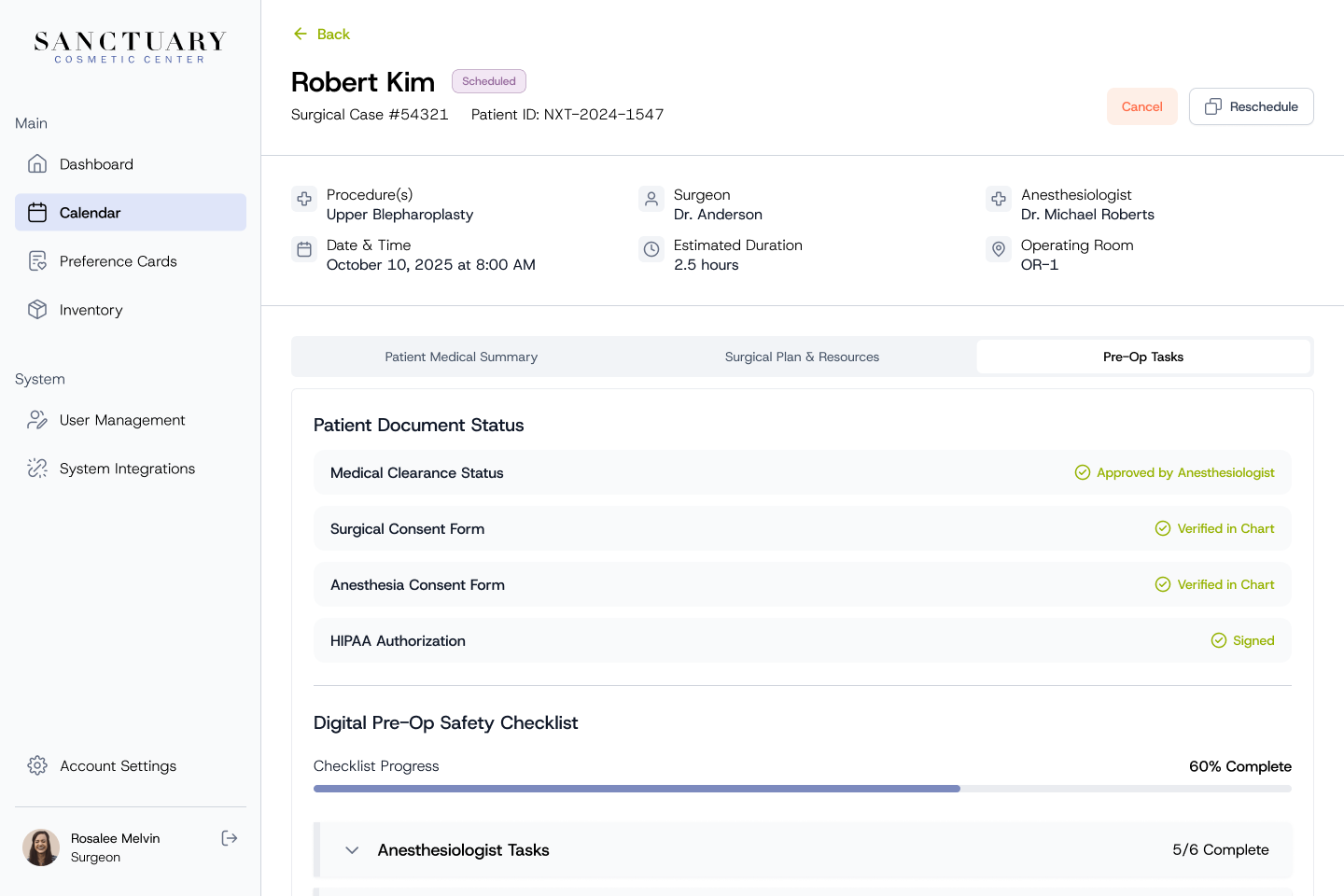This screenshot has height=896, width=1344.
Task: Click the back arrow icon
Action: 301,34
